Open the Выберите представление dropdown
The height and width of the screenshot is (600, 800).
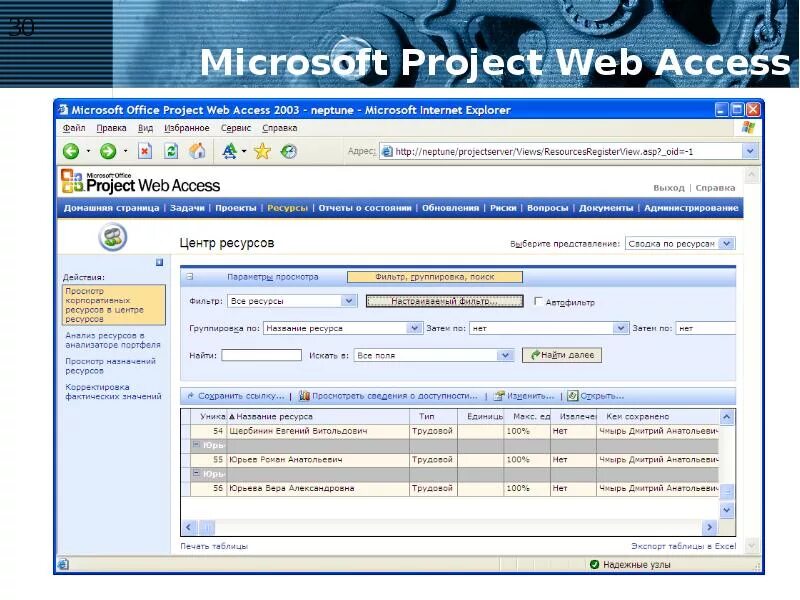pos(727,243)
